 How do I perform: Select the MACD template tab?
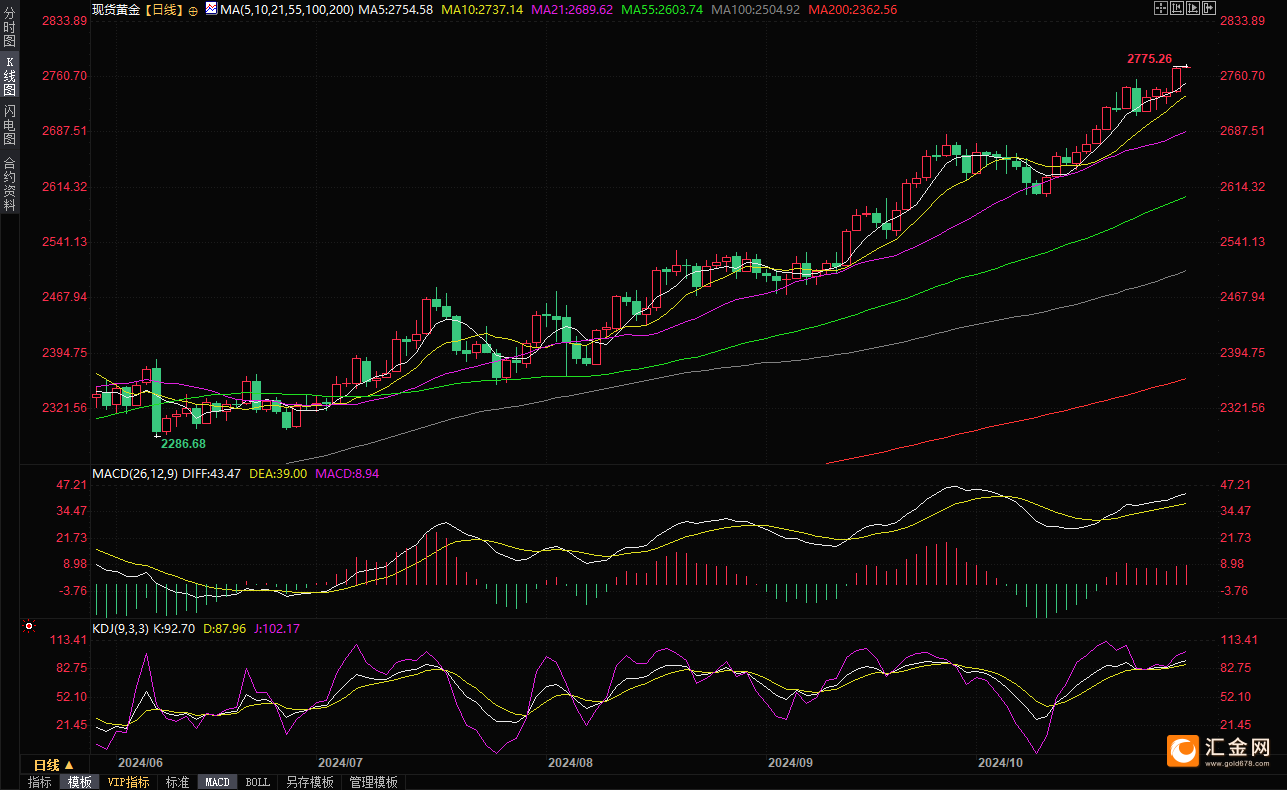[218, 782]
